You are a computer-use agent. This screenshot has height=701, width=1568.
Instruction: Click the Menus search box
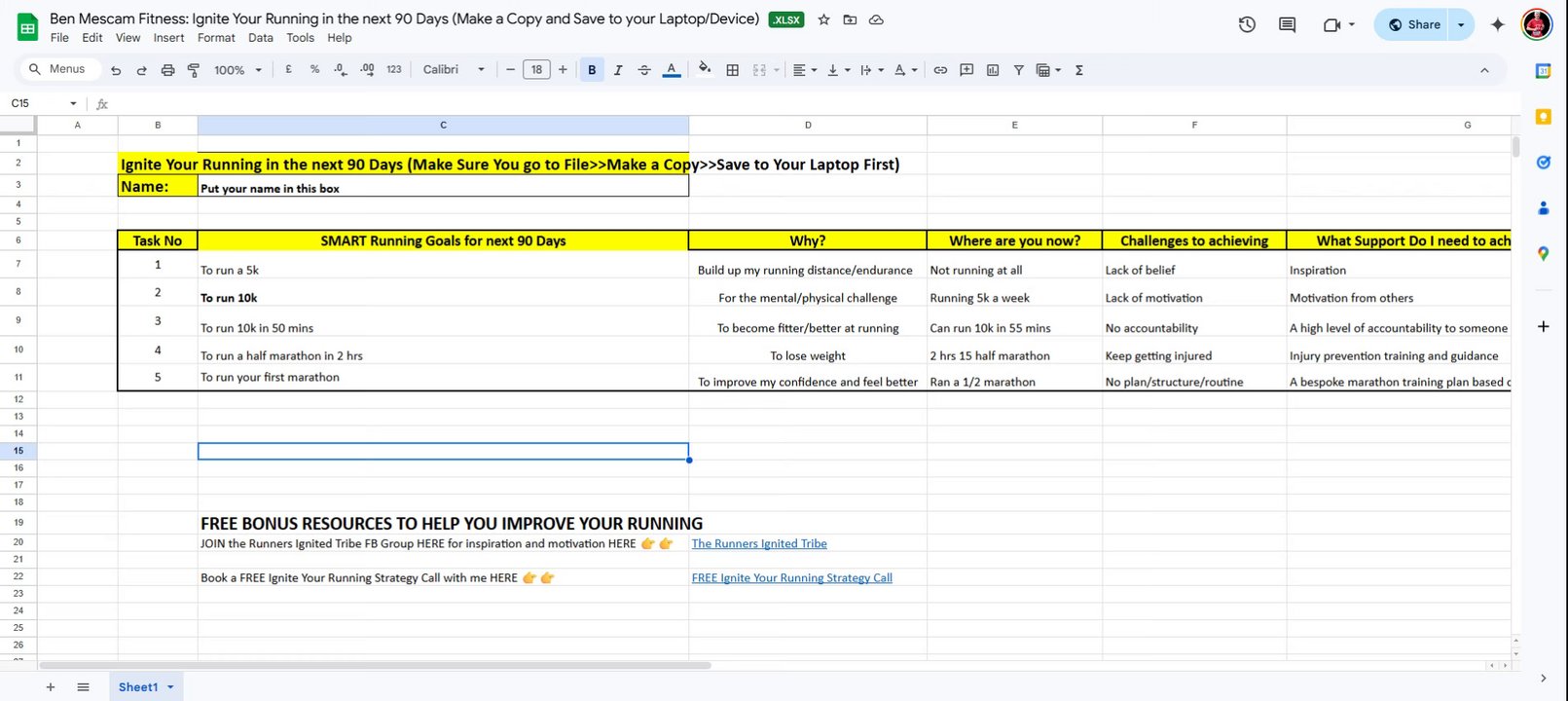tap(59, 69)
